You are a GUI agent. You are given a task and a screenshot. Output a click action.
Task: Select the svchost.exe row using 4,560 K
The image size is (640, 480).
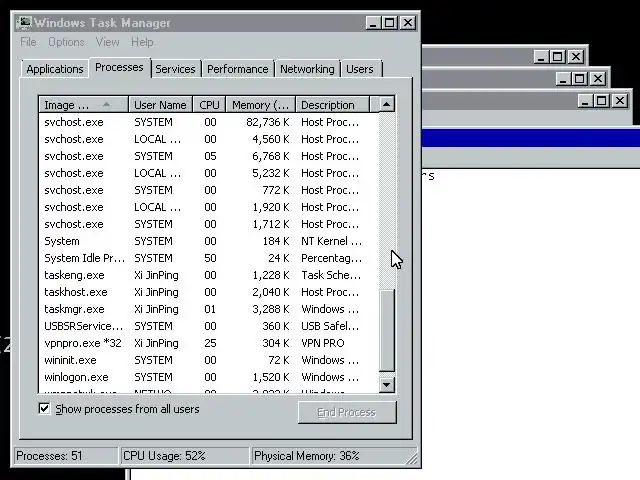[x=208, y=139]
